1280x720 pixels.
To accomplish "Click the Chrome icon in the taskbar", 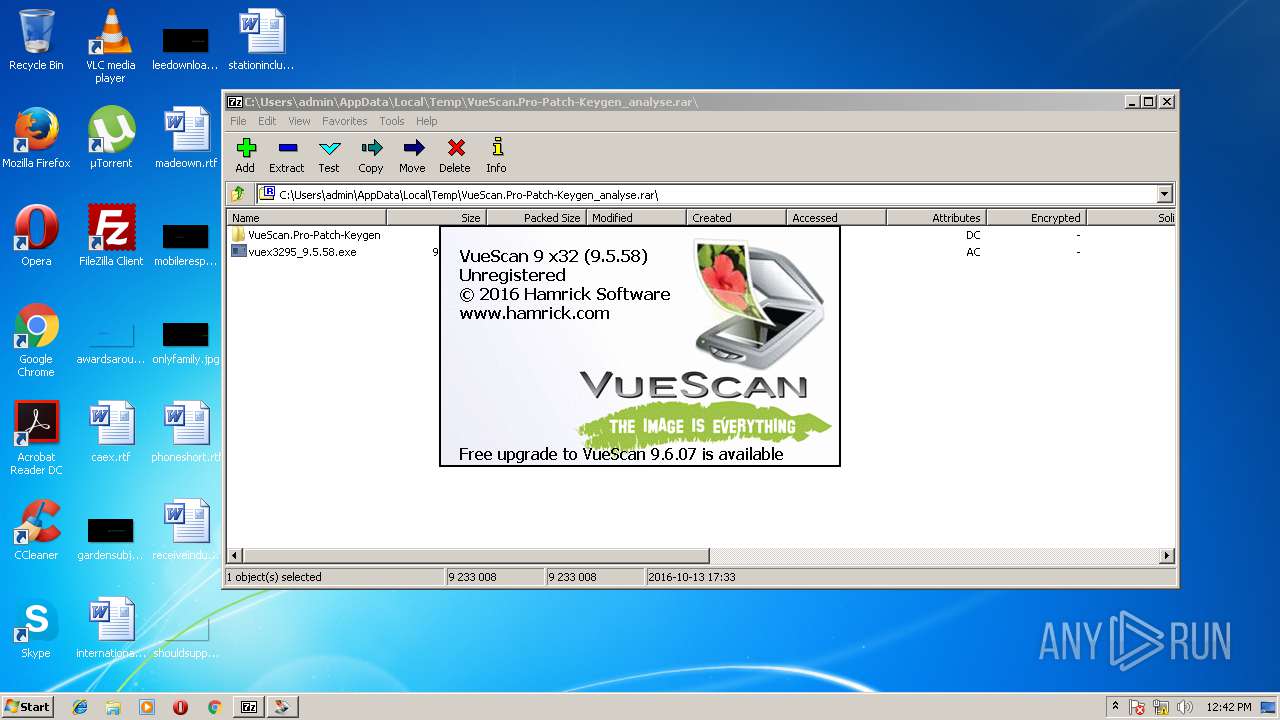I will [214, 707].
